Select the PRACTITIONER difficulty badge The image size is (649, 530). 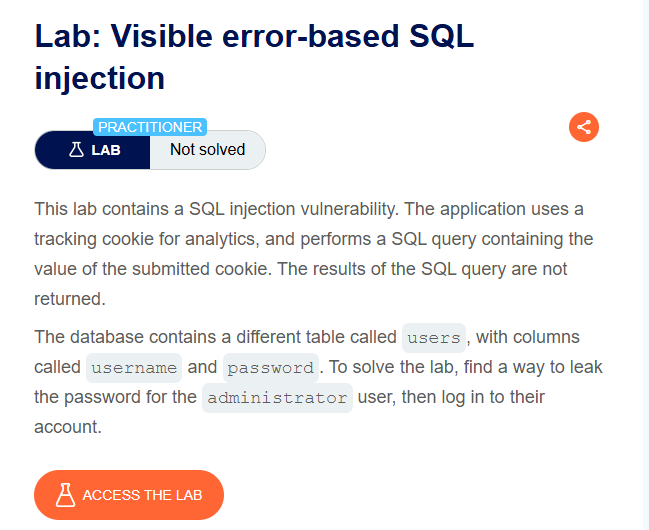[x=150, y=127]
